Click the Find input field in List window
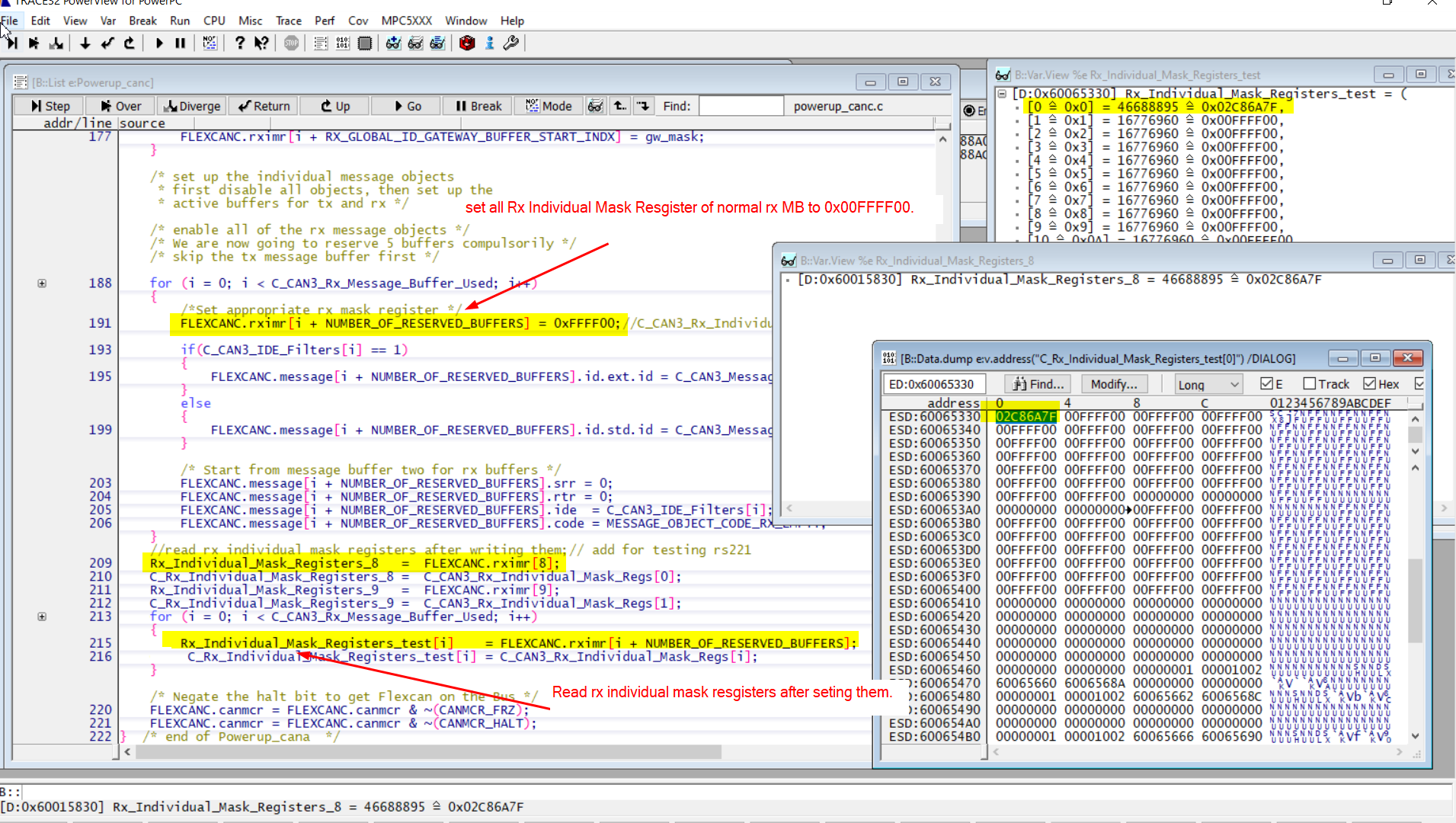This screenshot has width=1456, height=823. point(741,106)
